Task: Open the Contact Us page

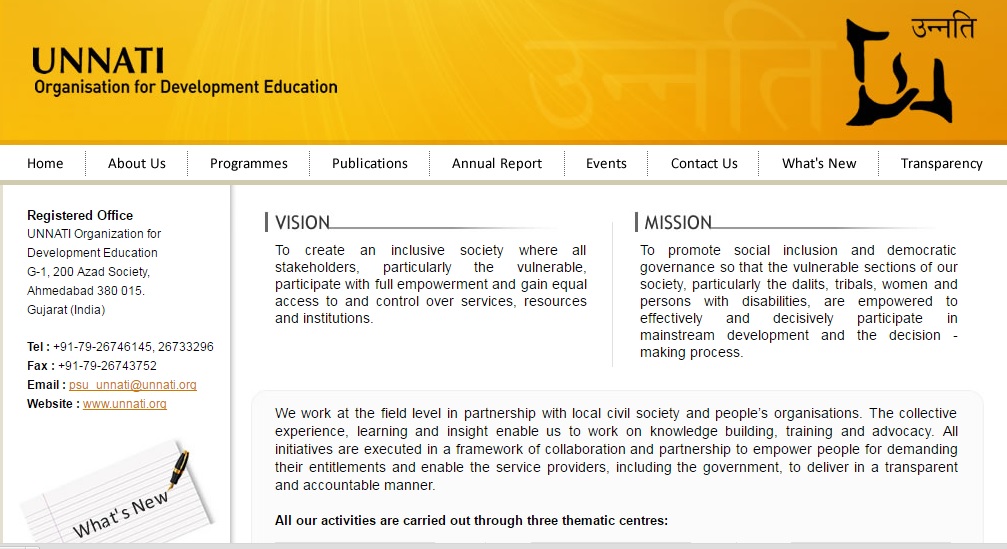Action: point(705,163)
